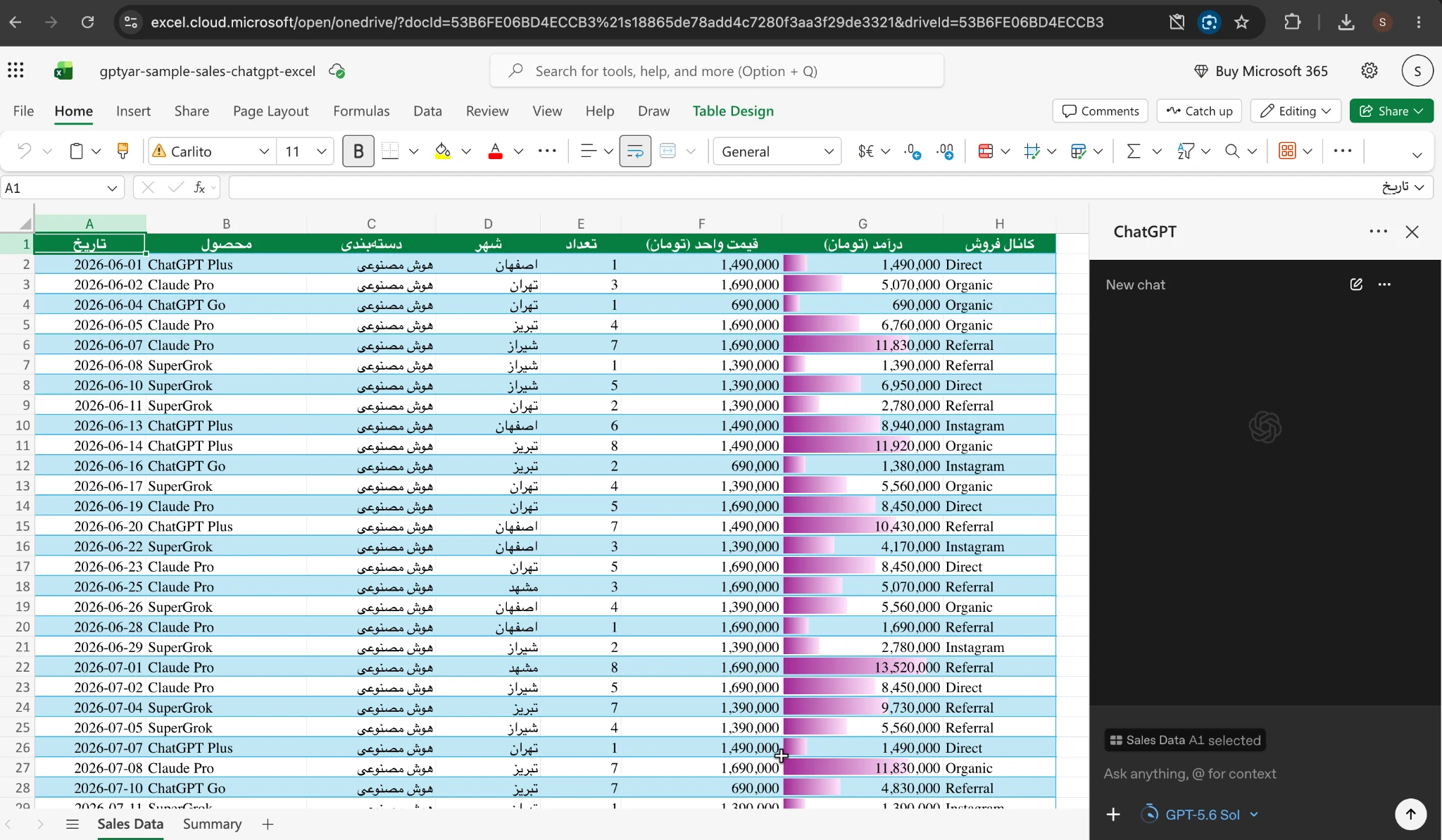
Task: Click the AutoSum sigma icon
Action: (x=1133, y=151)
